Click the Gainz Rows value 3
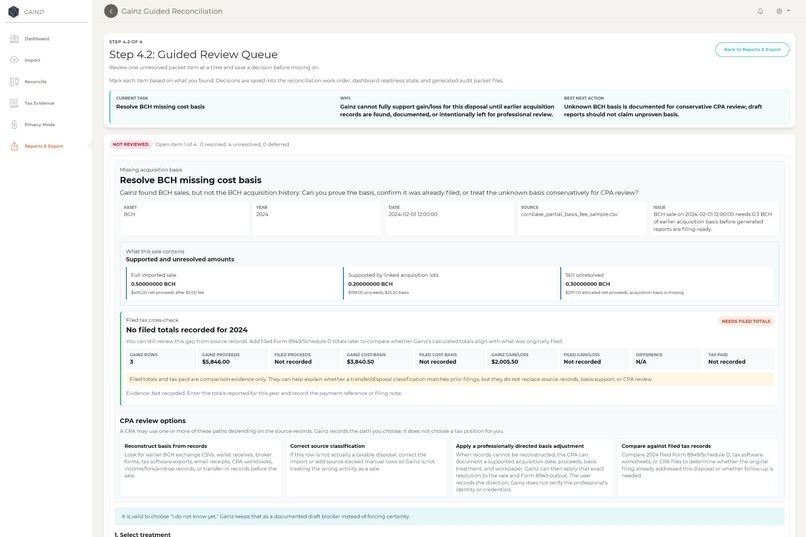The width and height of the screenshot is (806, 537). [132, 362]
